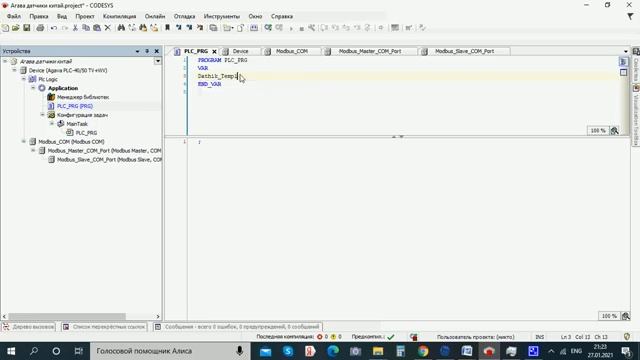Viewport: 640px width, 360px height.
Task: Open the Инструменты menu
Action: point(222,16)
